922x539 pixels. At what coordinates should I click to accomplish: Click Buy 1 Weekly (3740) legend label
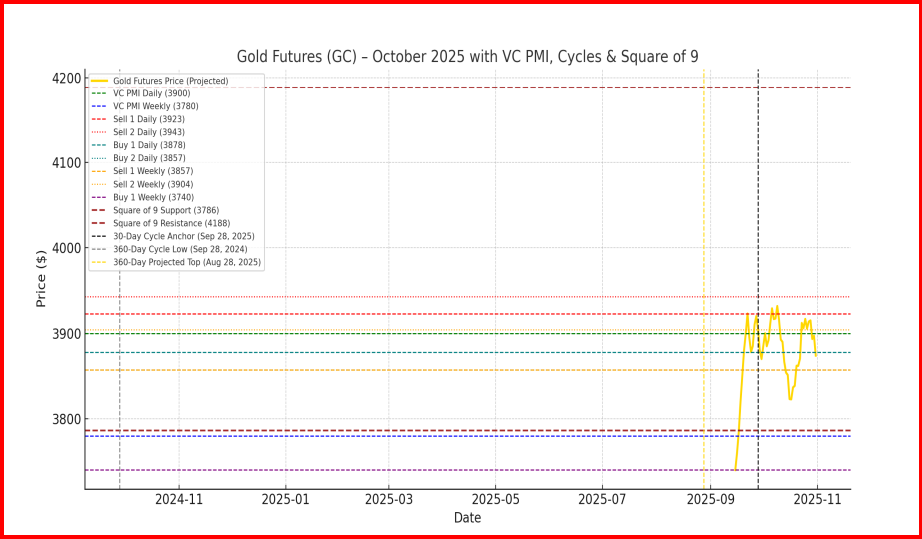coord(153,198)
